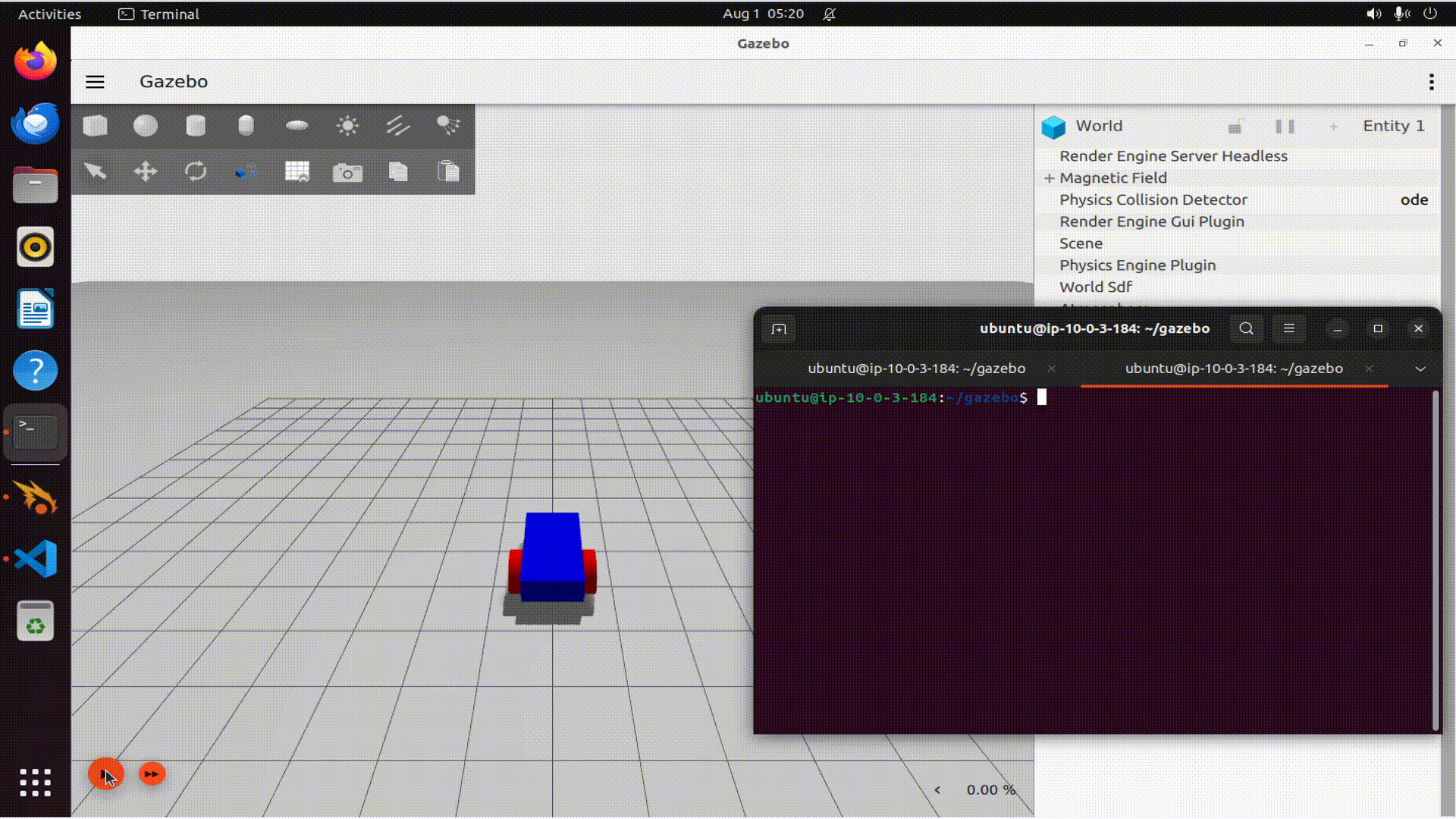
Task: Switch to the first terminal tab
Action: point(917,369)
